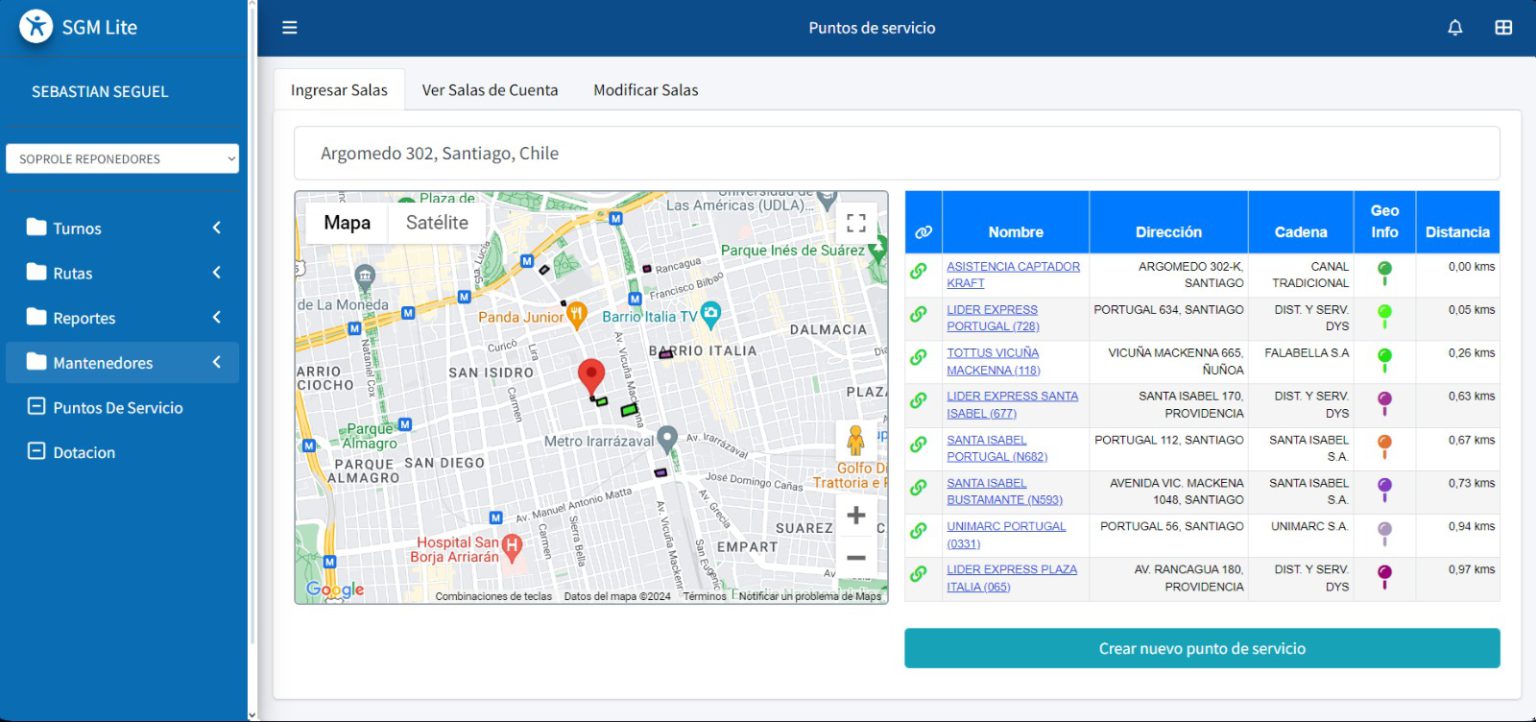This screenshot has height=722, width=1536.
Task: Click the geo pin for LIDER EXPRESS PLAZA ITALIA
Action: [1384, 577]
